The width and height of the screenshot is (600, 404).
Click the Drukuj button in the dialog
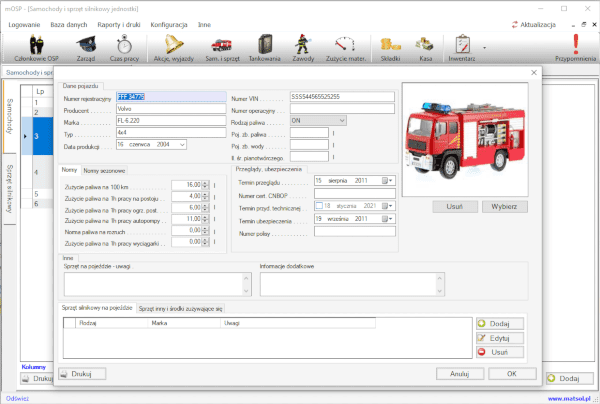pos(82,374)
